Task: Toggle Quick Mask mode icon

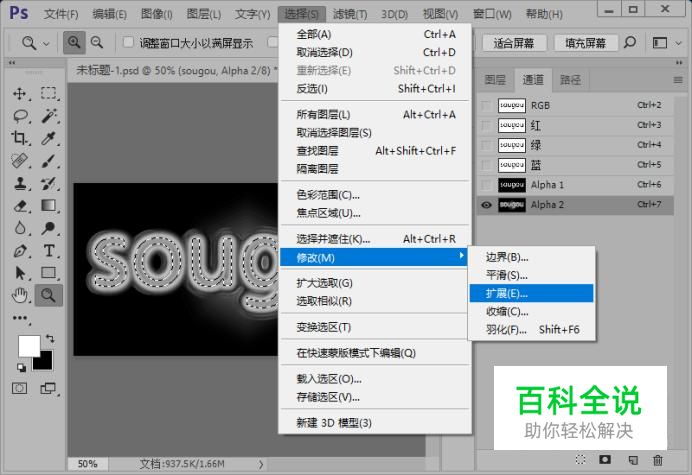Action: pos(19,388)
